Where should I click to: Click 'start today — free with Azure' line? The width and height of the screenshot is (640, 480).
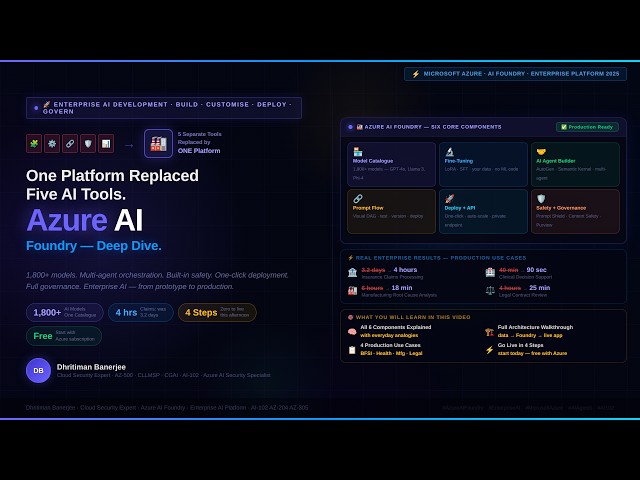coord(532,353)
